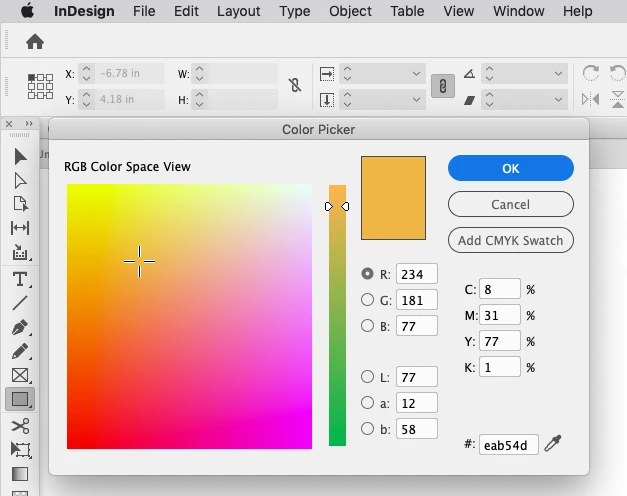Click the X position stepper

(86, 74)
